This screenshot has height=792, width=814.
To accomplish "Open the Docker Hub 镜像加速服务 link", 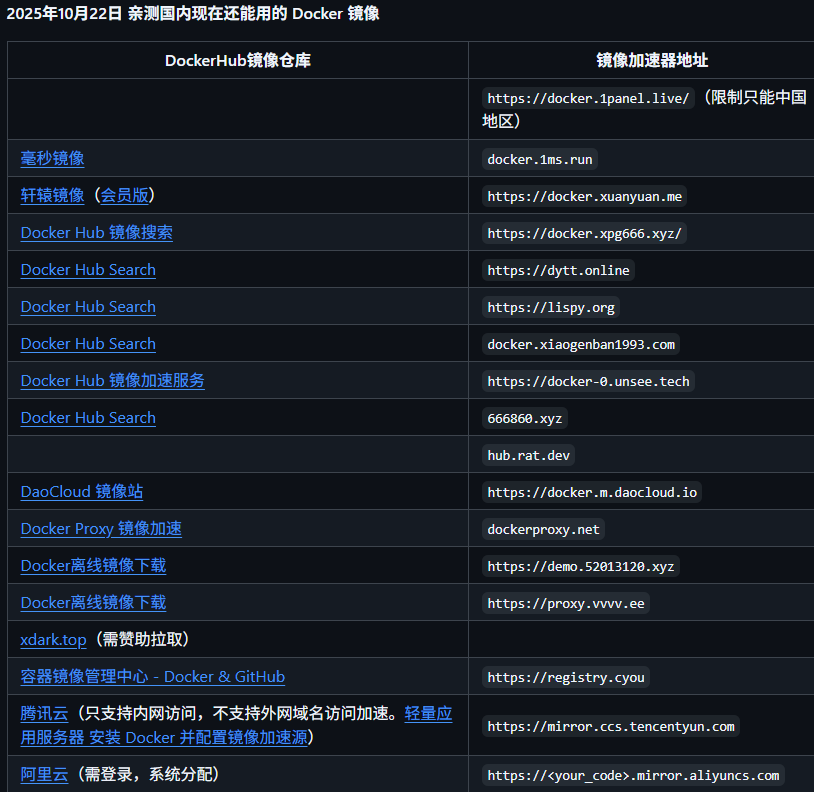I will 113,380.
